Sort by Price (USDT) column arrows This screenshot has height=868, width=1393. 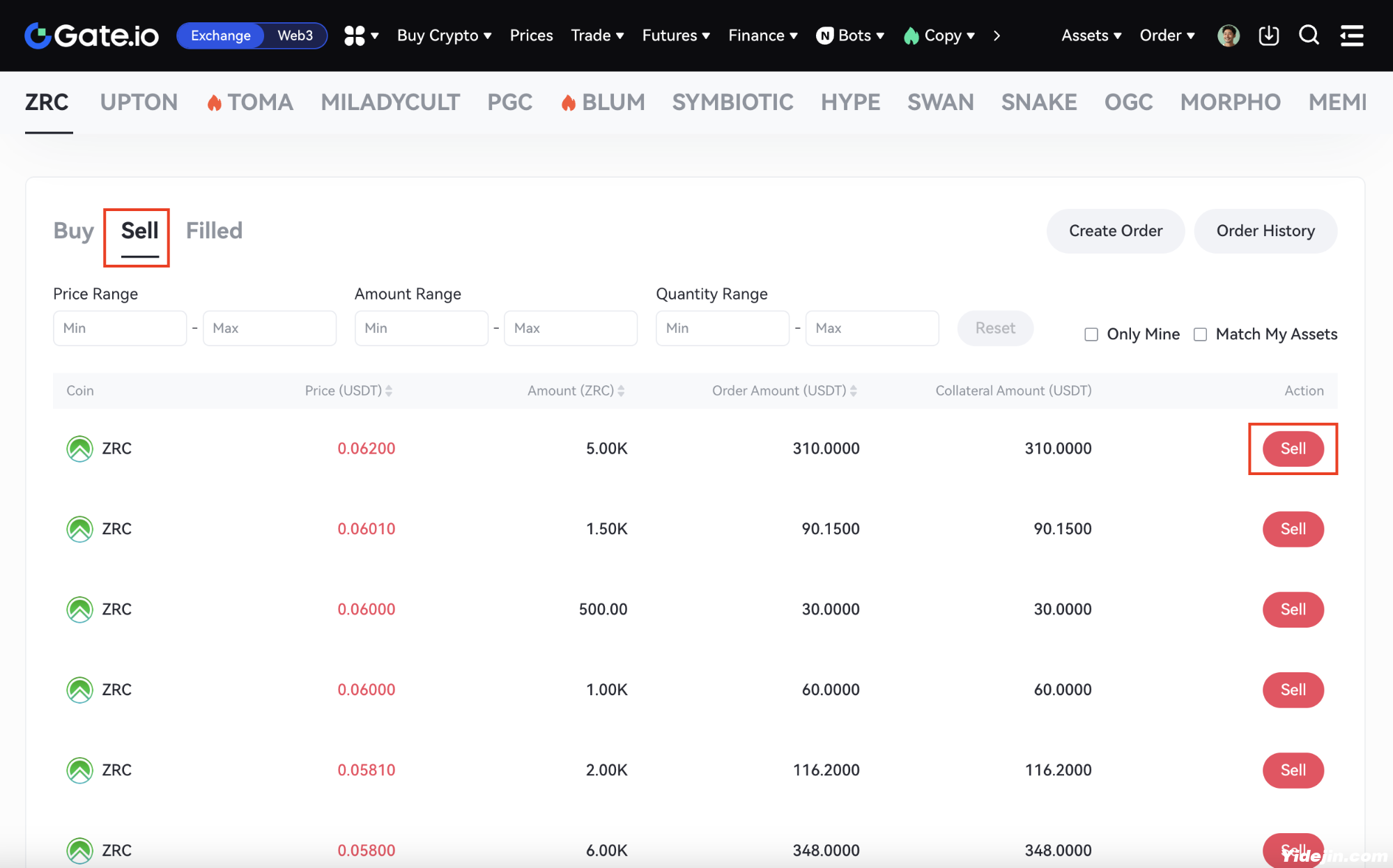pos(389,391)
